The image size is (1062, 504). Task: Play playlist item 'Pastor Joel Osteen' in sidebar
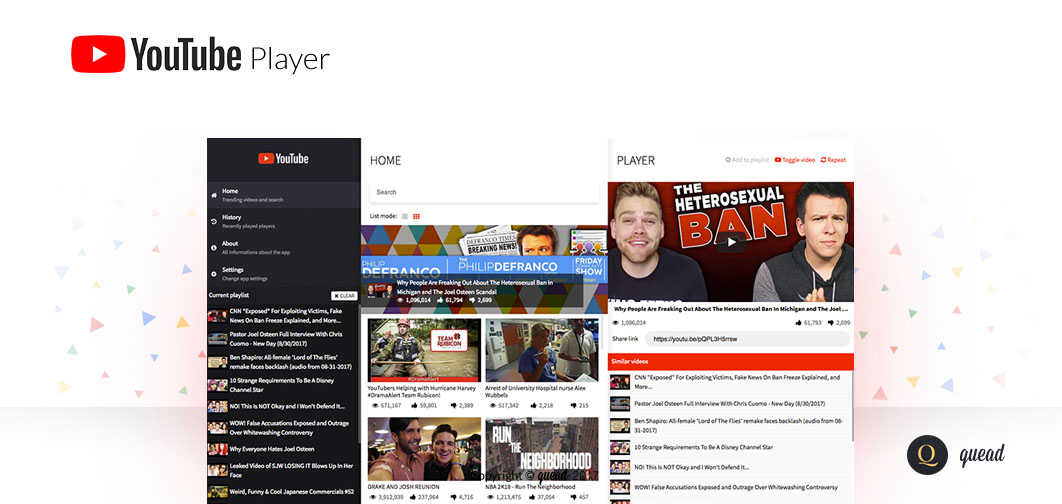[282, 339]
